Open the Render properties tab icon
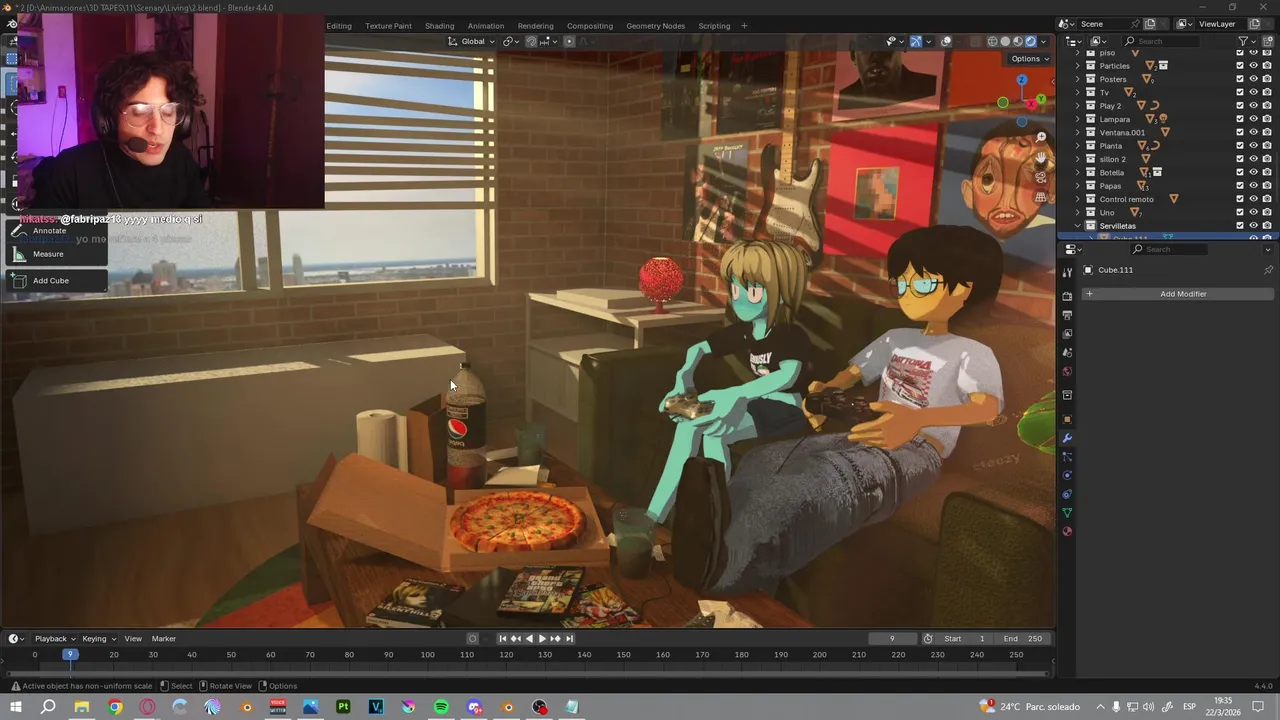 pos(1067,296)
